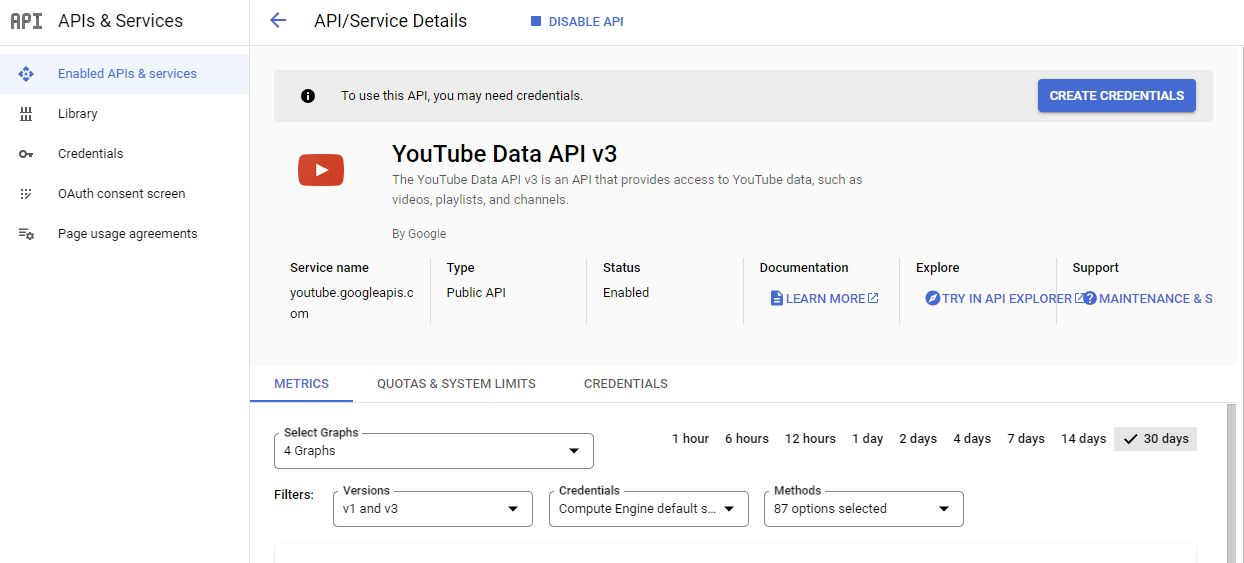Open the LEARN MORE documentation link
Viewport: 1244px width, 563px height.
825,298
